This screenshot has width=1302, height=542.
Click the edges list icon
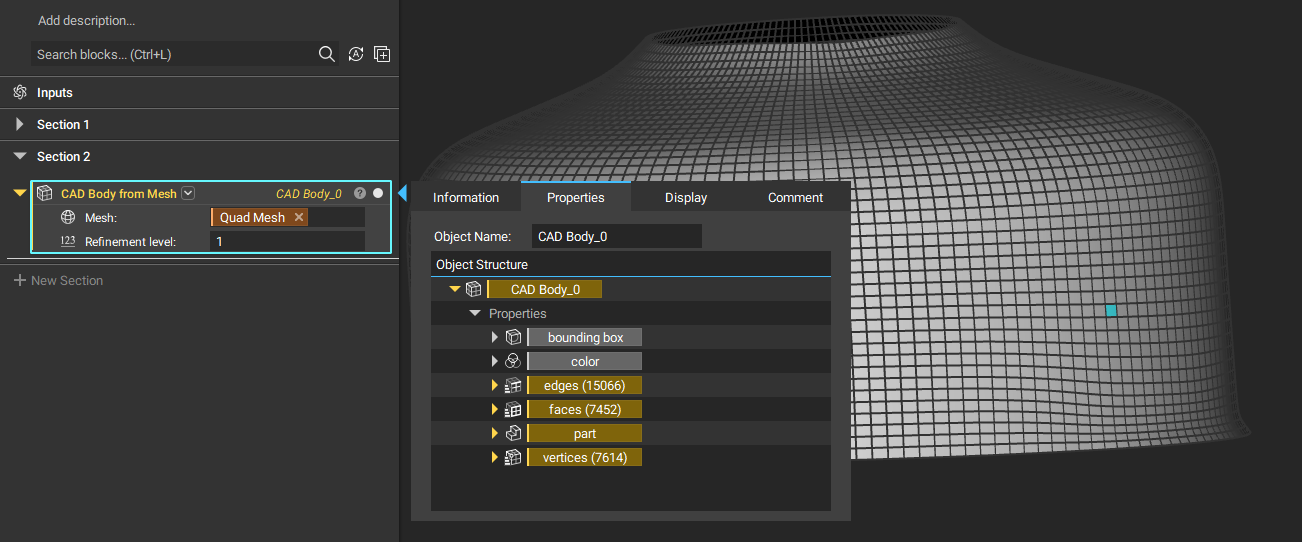pos(513,385)
